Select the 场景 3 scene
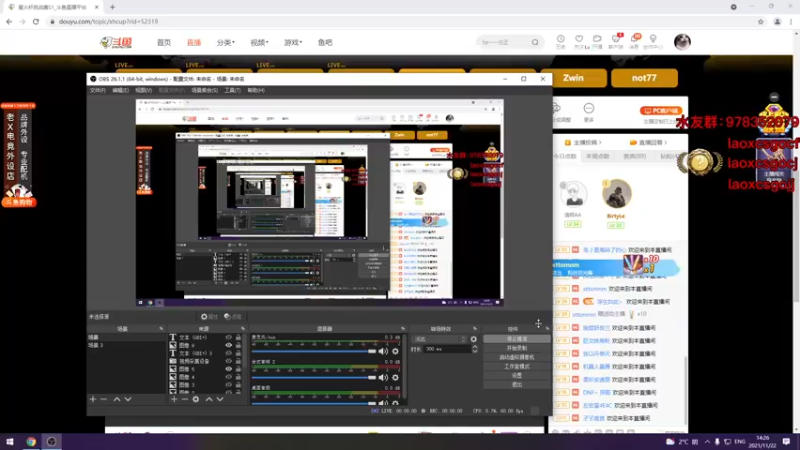The image size is (800, 450). [x=126, y=345]
